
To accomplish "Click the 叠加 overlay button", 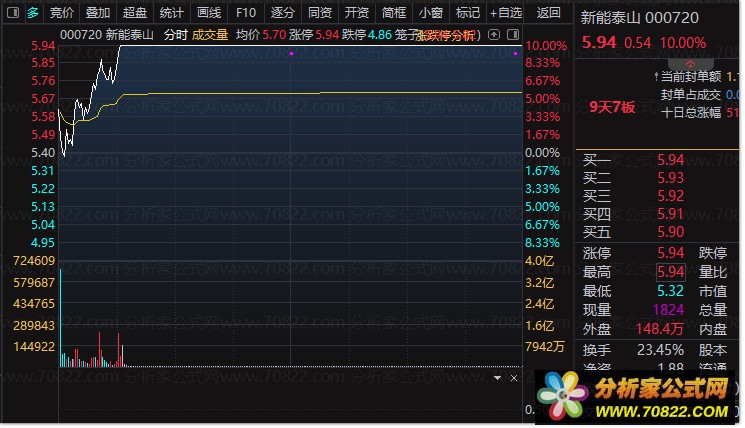I will [98, 13].
